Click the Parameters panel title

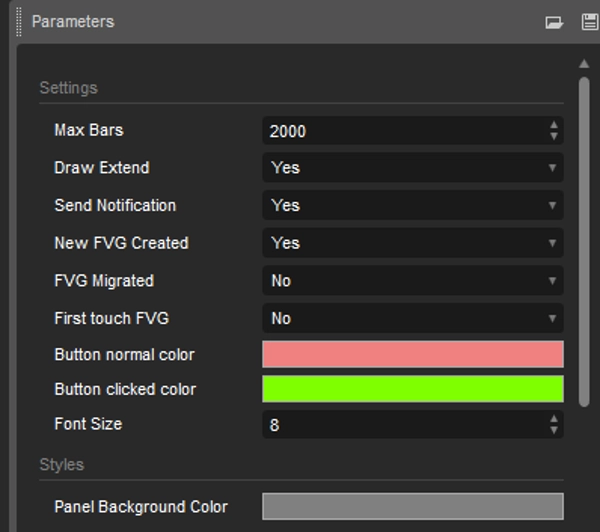point(73,22)
